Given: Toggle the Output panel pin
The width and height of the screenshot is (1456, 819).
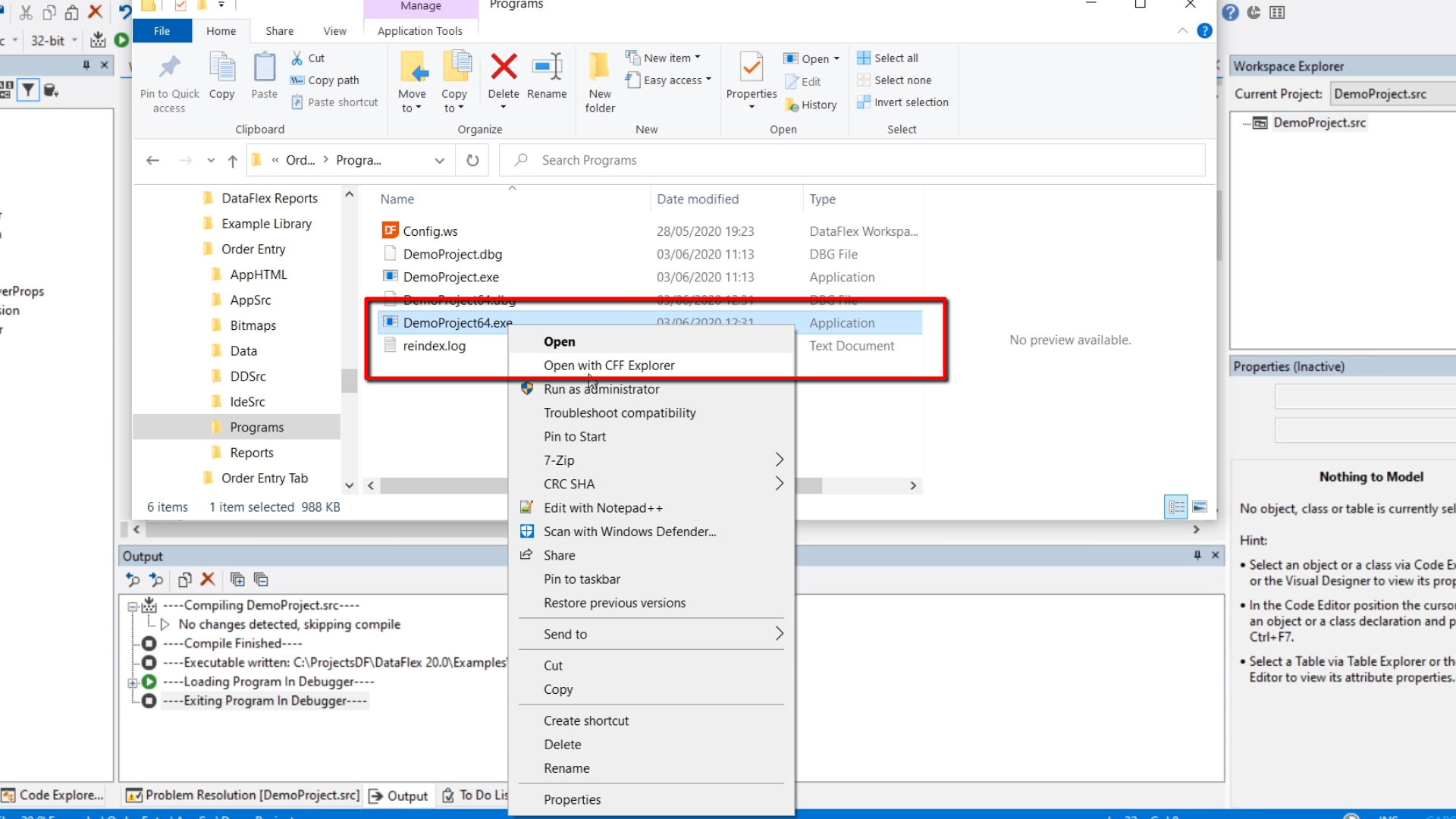Looking at the screenshot, I should (x=1197, y=555).
